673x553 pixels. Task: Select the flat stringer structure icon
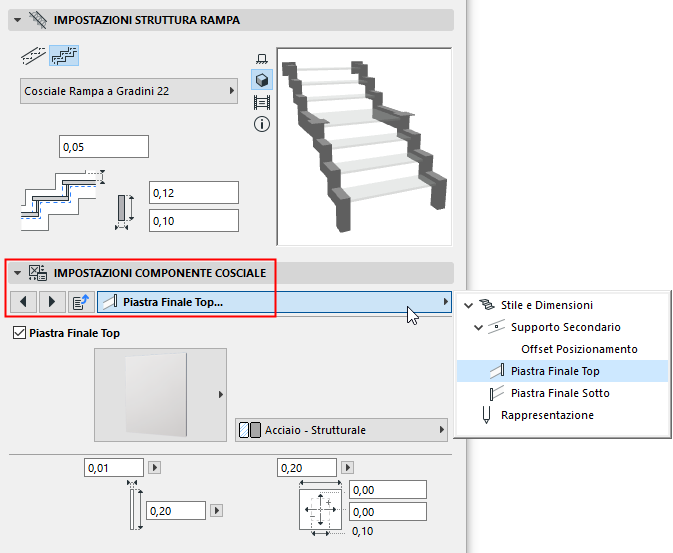[33, 56]
